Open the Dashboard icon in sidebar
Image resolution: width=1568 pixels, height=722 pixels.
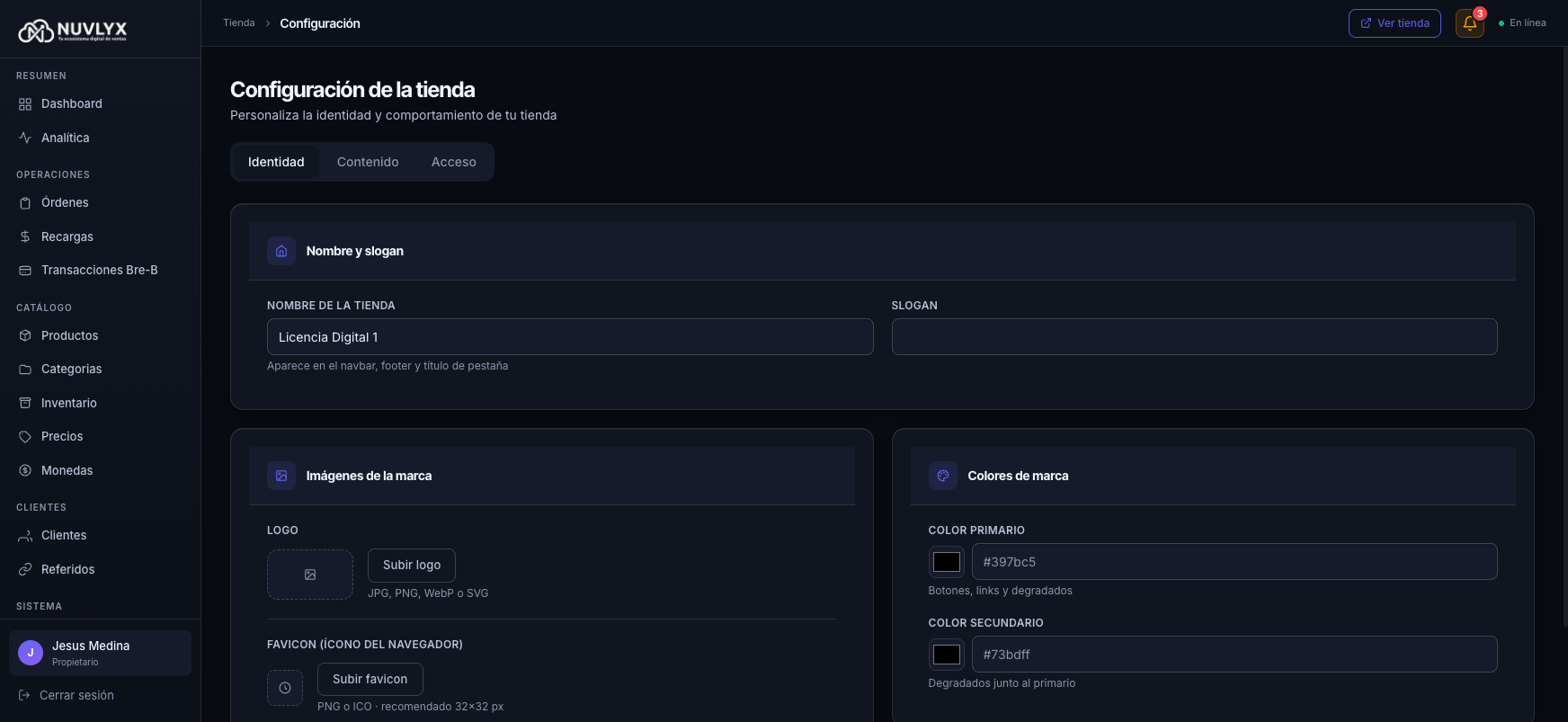pos(25,104)
